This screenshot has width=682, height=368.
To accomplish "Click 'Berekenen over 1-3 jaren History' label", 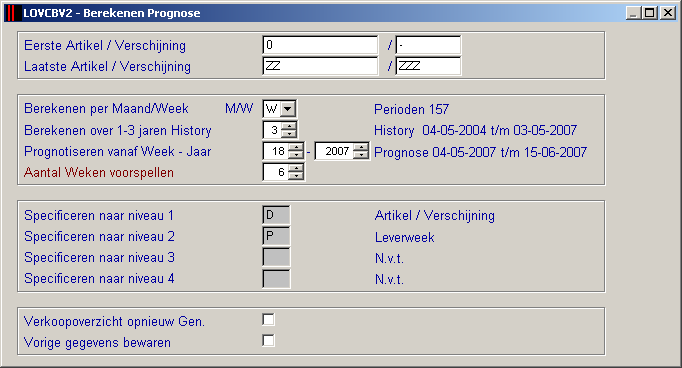I will click(x=117, y=130).
